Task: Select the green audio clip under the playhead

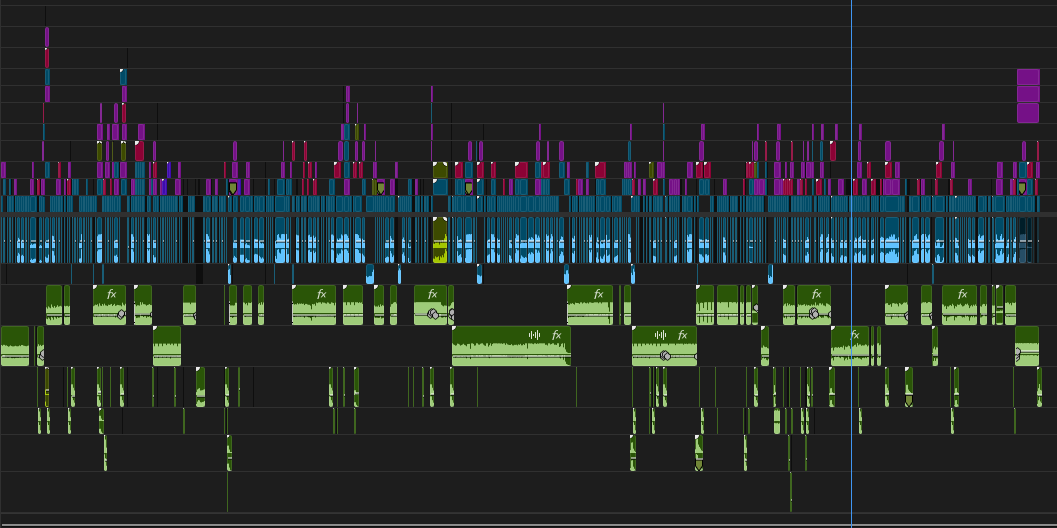Action: [850, 346]
